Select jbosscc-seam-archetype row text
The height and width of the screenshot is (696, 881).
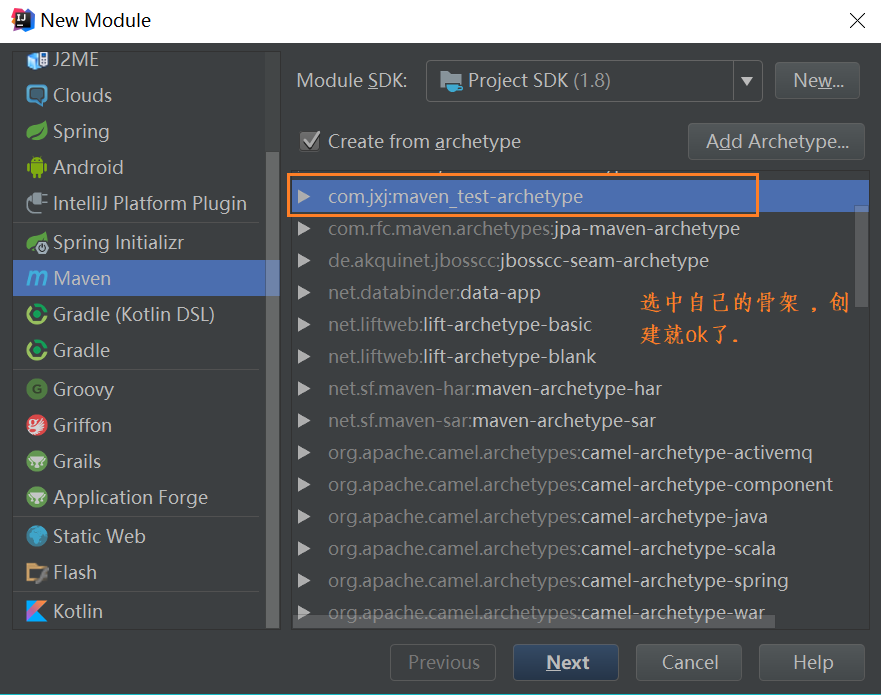pyautogui.click(x=518, y=261)
